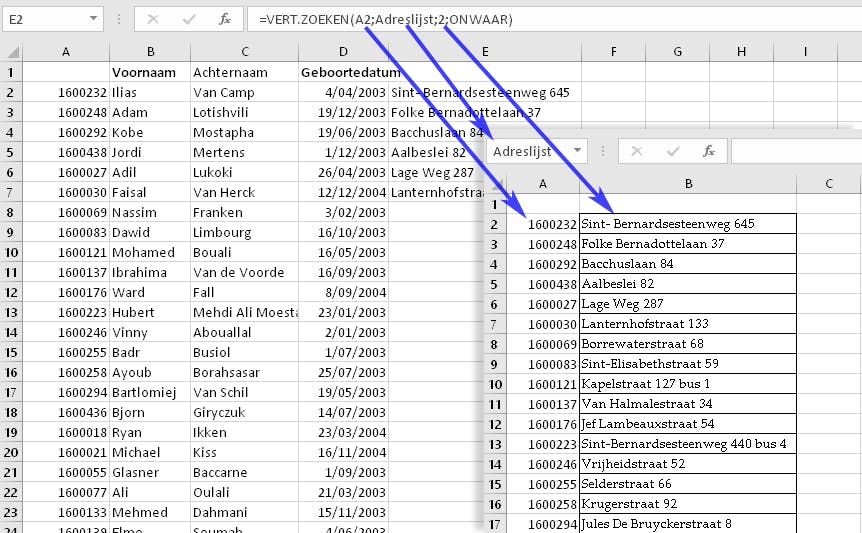Click the Geboortedatum header cell

click(344, 72)
